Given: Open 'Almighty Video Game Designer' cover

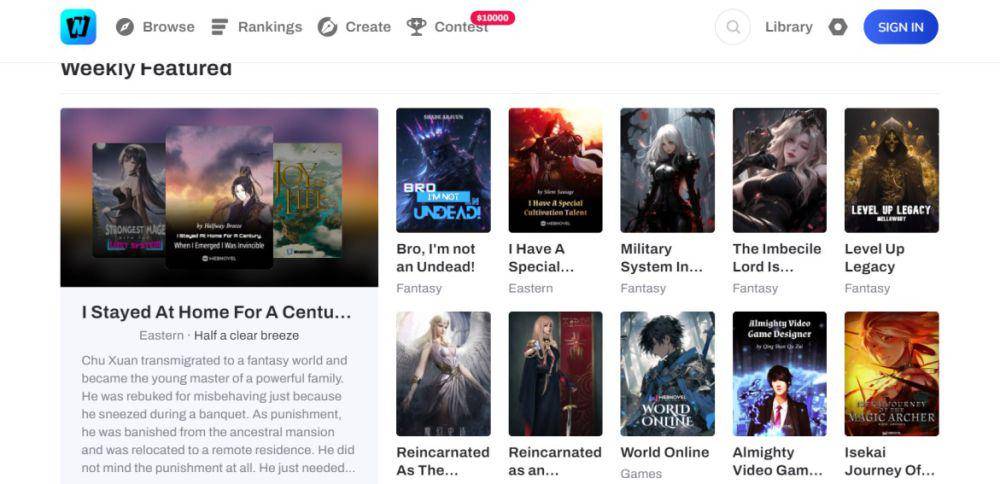Looking at the screenshot, I should pos(779,374).
